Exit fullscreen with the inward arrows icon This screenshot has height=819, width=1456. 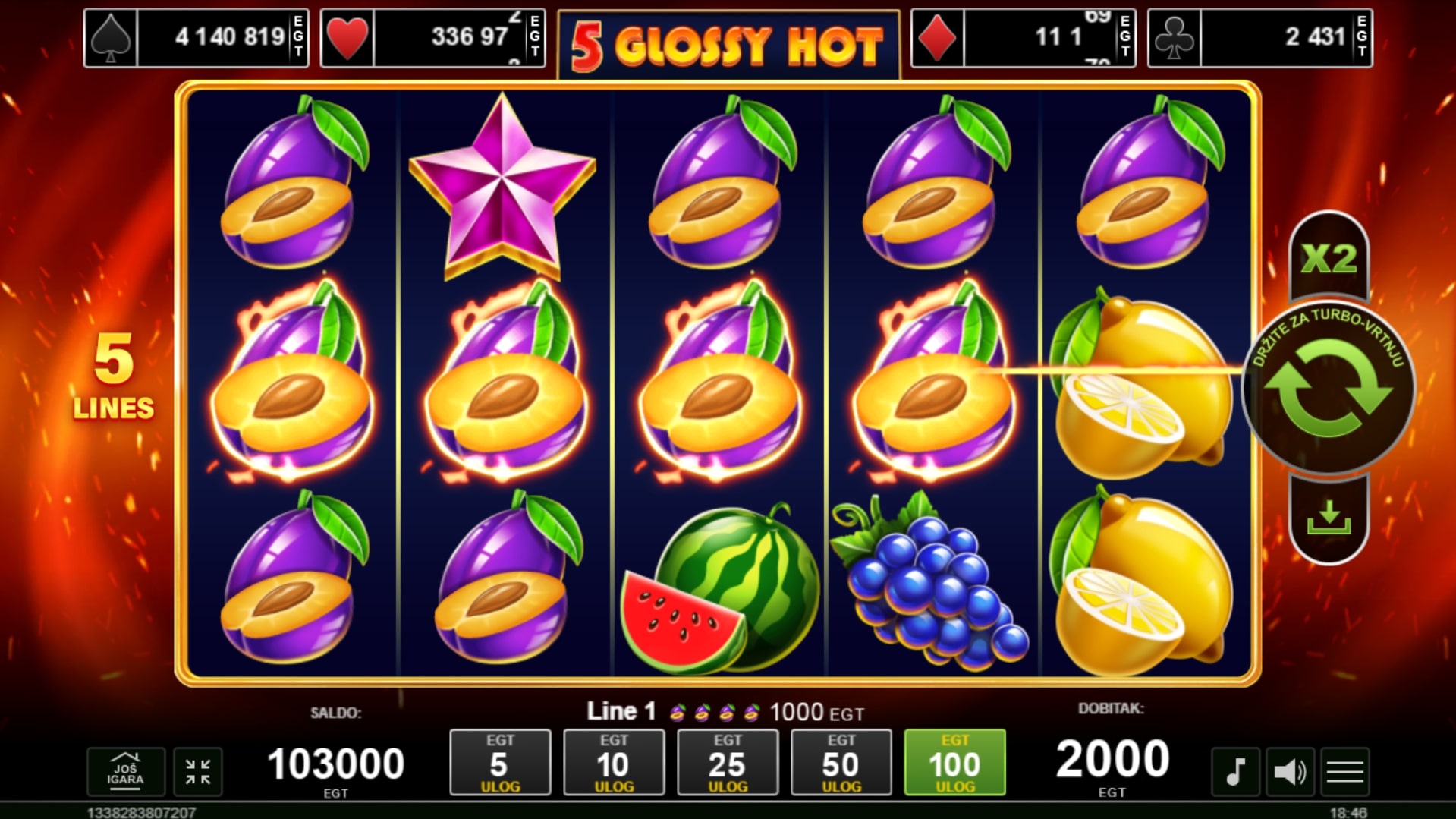coord(198,772)
